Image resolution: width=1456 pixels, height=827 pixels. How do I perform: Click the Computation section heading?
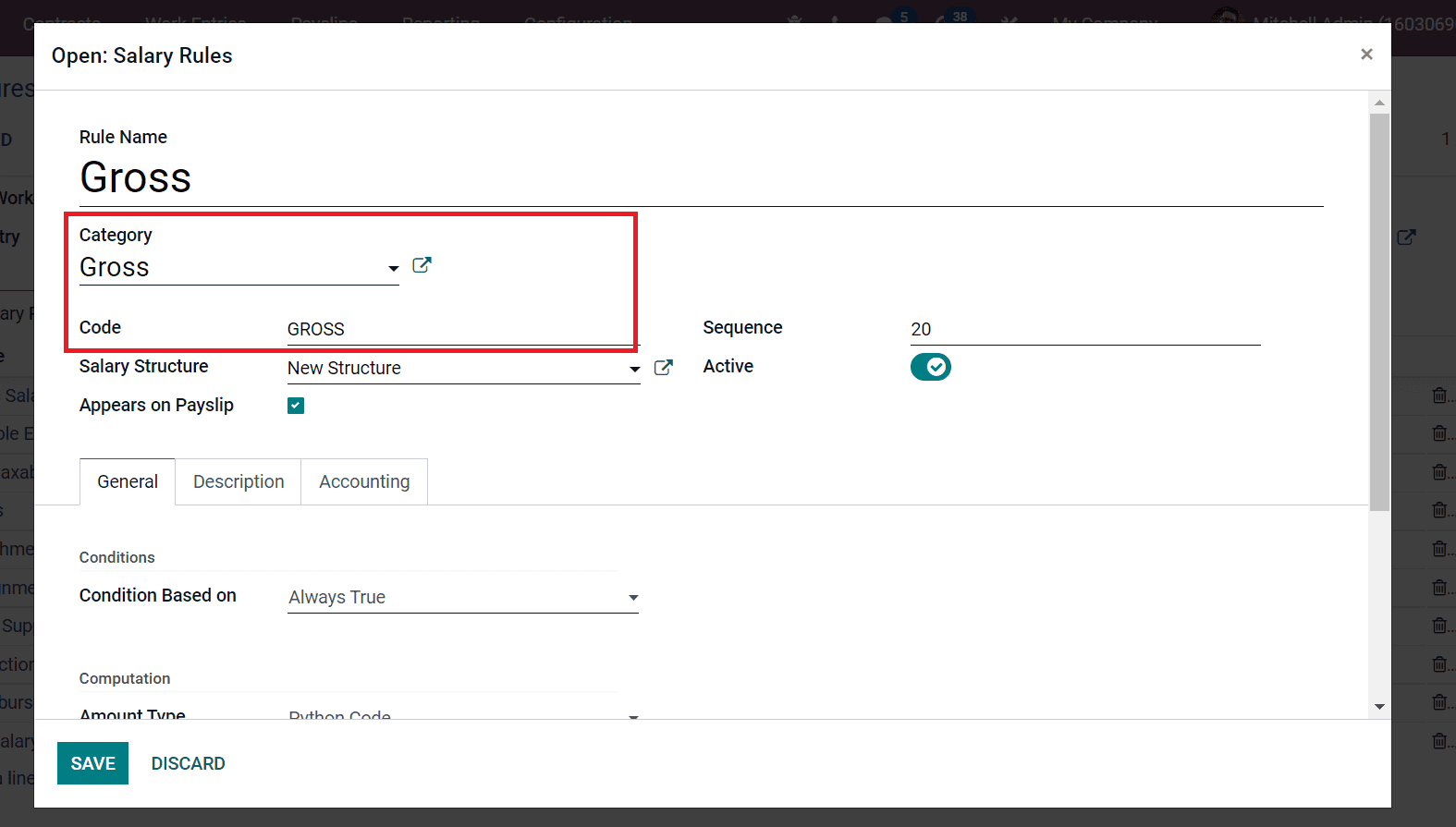[x=125, y=678]
